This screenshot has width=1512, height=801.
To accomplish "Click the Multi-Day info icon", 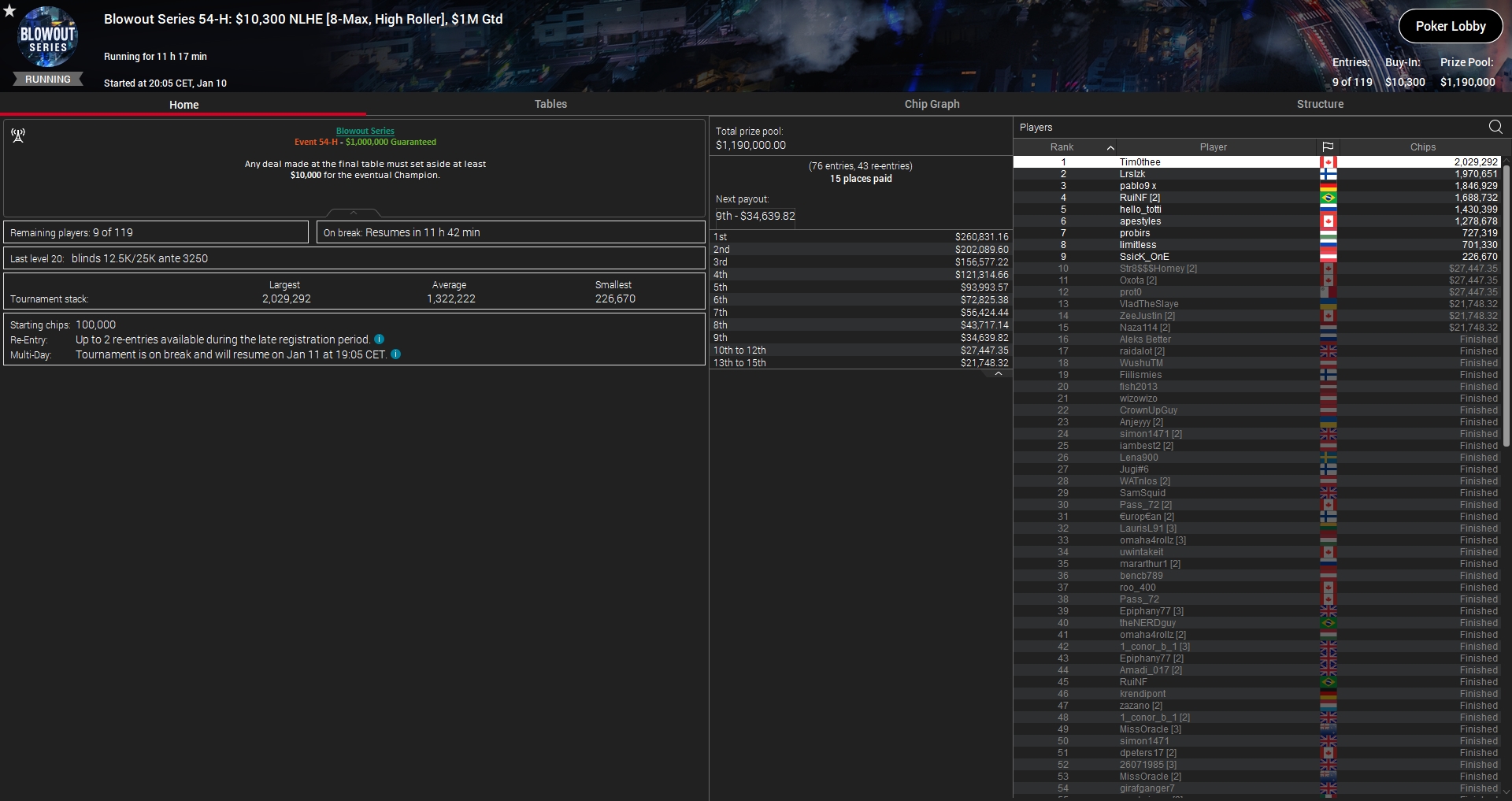I will (396, 354).
